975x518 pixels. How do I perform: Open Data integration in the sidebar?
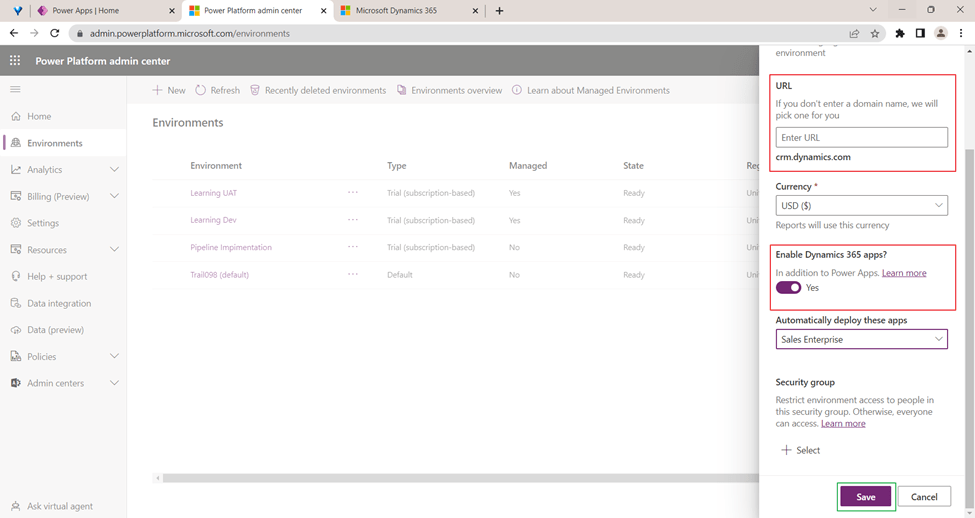(58, 303)
